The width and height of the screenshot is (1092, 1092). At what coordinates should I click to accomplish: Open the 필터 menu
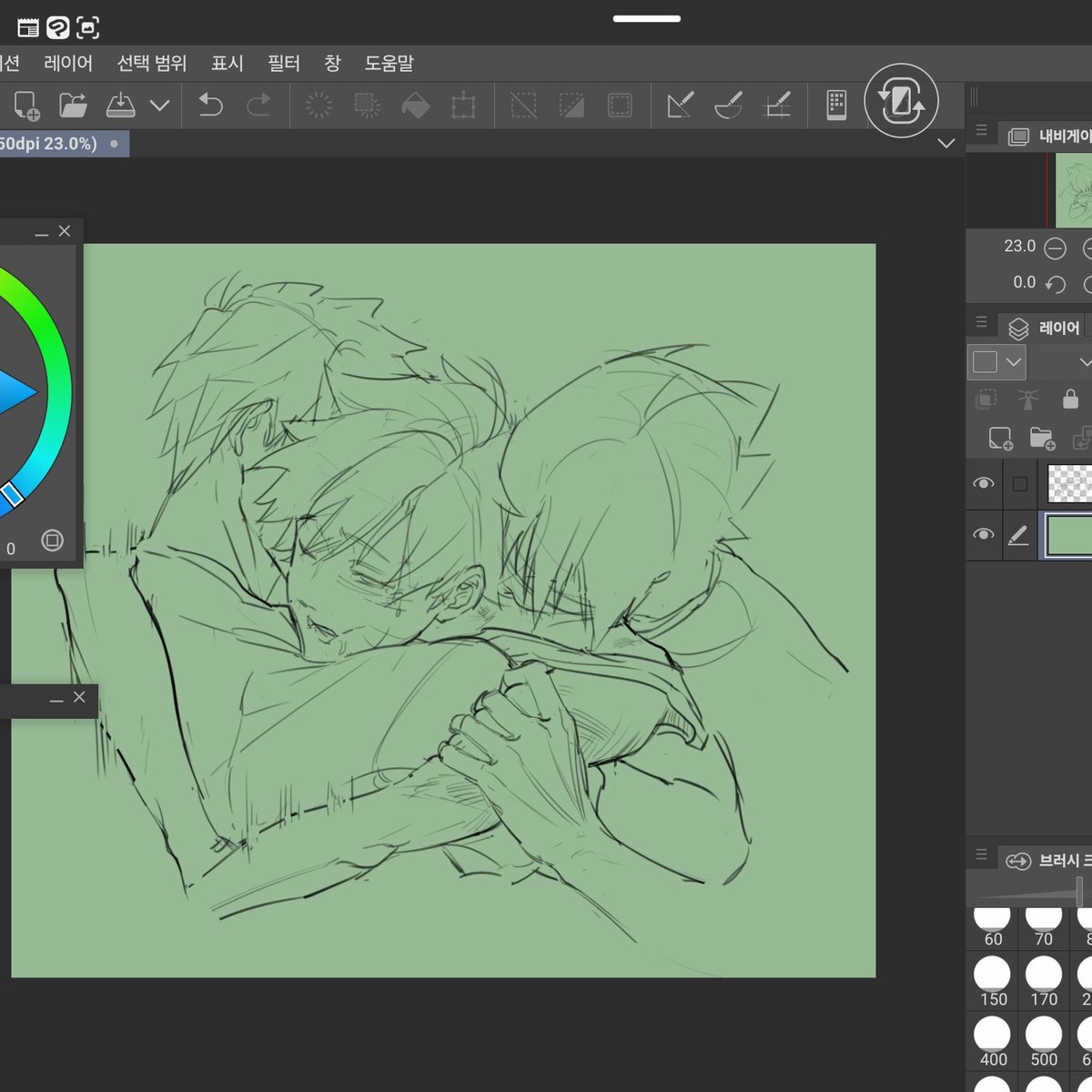[284, 64]
